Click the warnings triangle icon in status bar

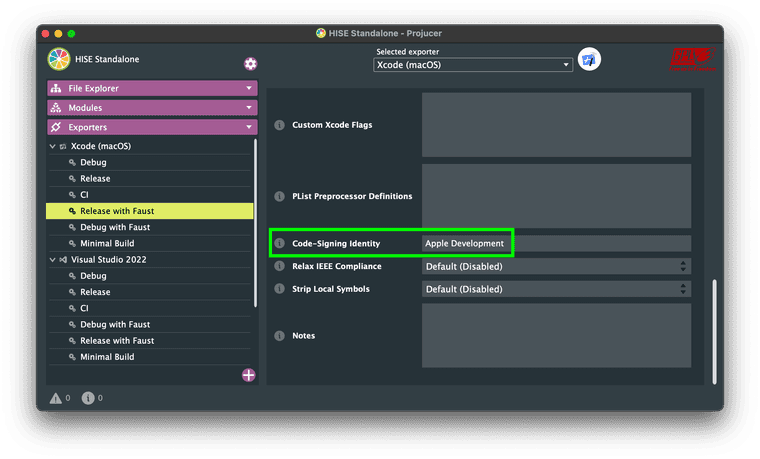(56, 398)
